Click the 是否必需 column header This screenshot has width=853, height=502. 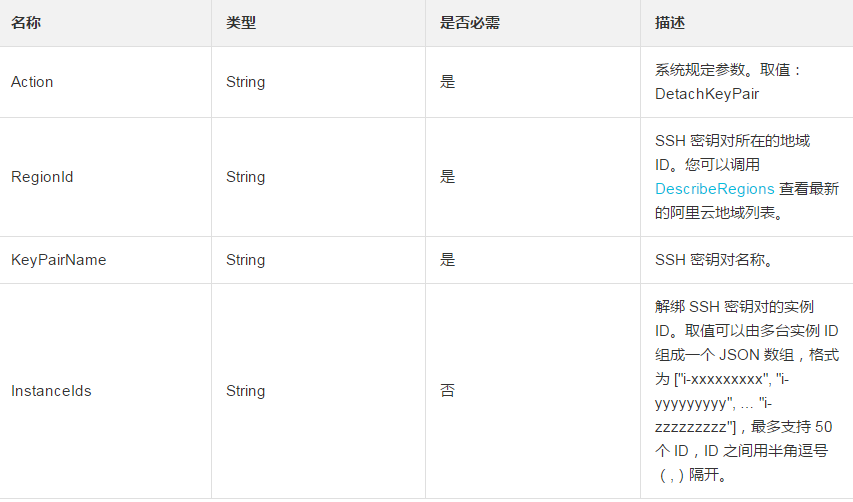coord(469,22)
